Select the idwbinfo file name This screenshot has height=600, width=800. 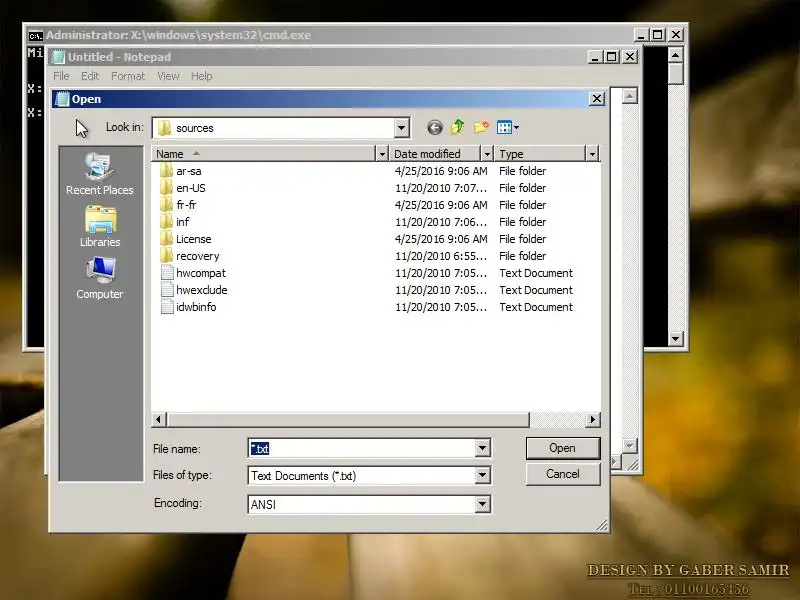[x=196, y=307]
